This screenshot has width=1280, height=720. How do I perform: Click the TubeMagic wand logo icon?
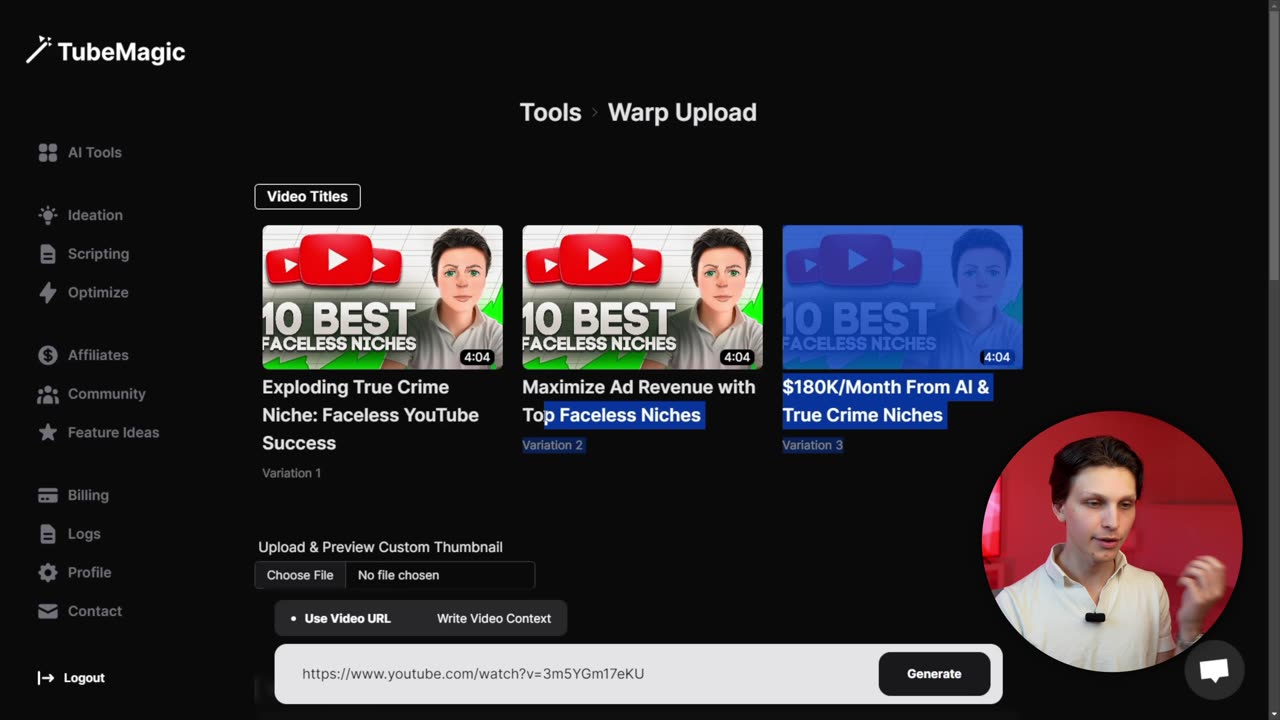[38, 50]
